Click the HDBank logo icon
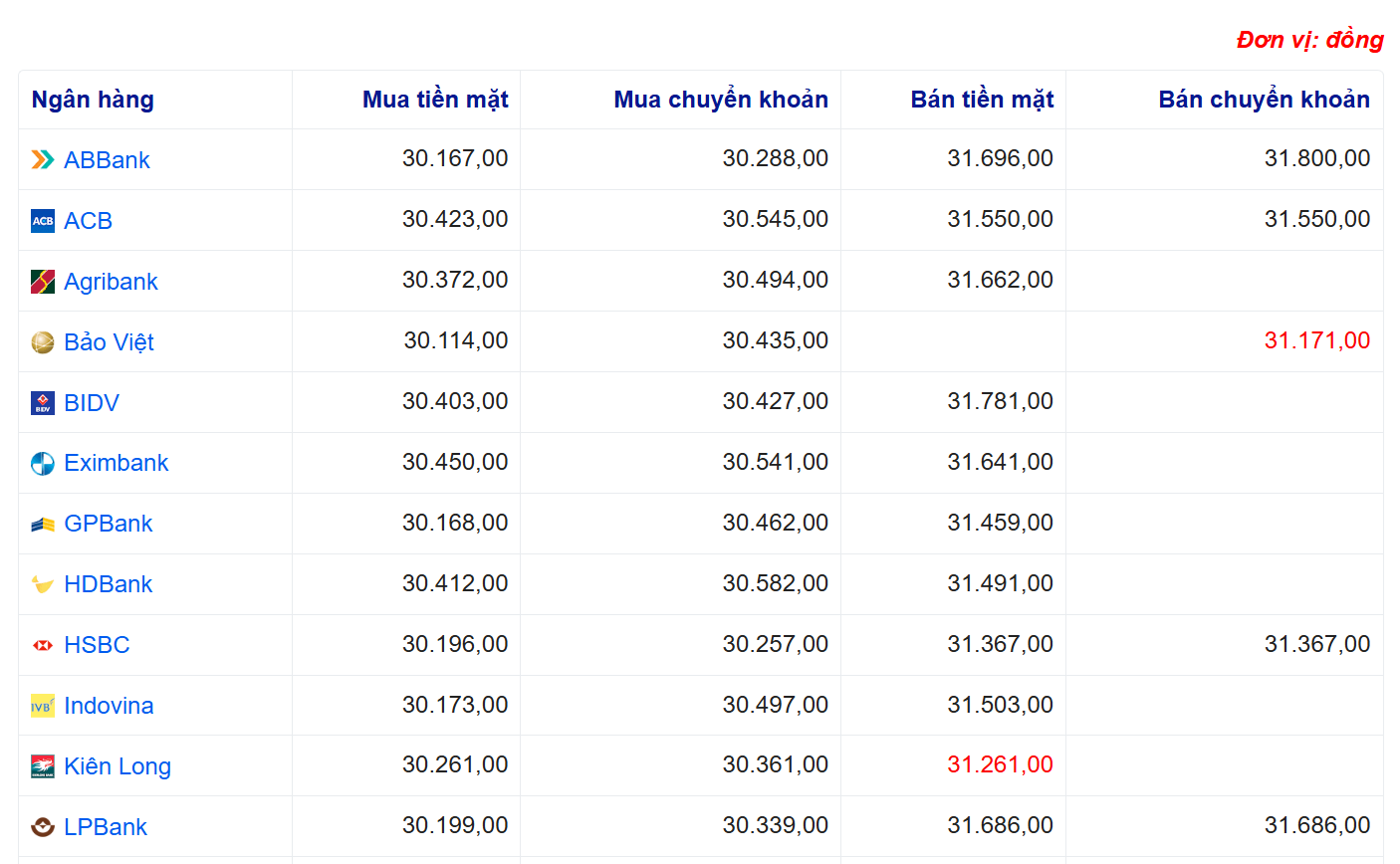This screenshot has height=864, width=1400. (x=43, y=584)
